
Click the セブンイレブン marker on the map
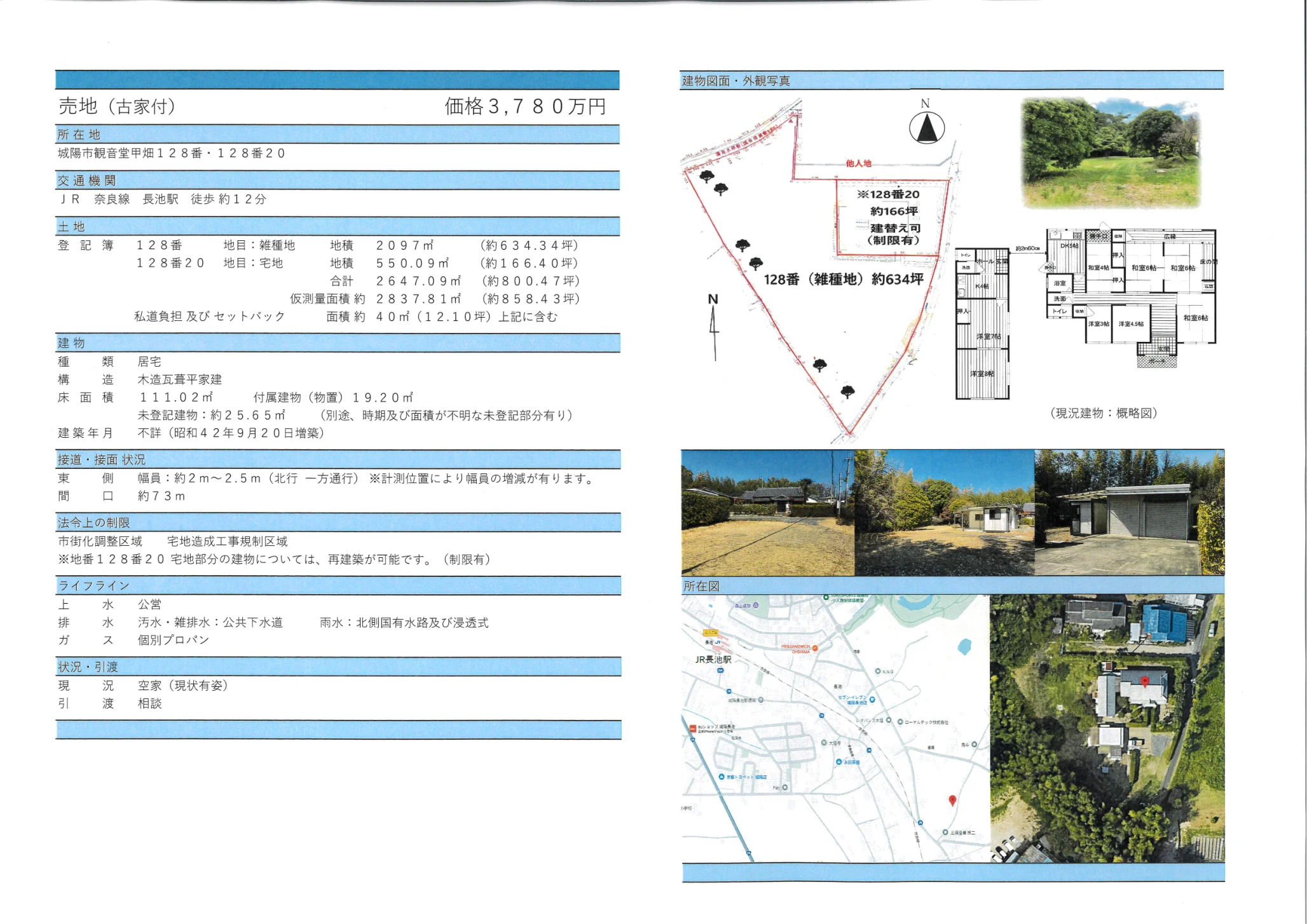click(872, 700)
